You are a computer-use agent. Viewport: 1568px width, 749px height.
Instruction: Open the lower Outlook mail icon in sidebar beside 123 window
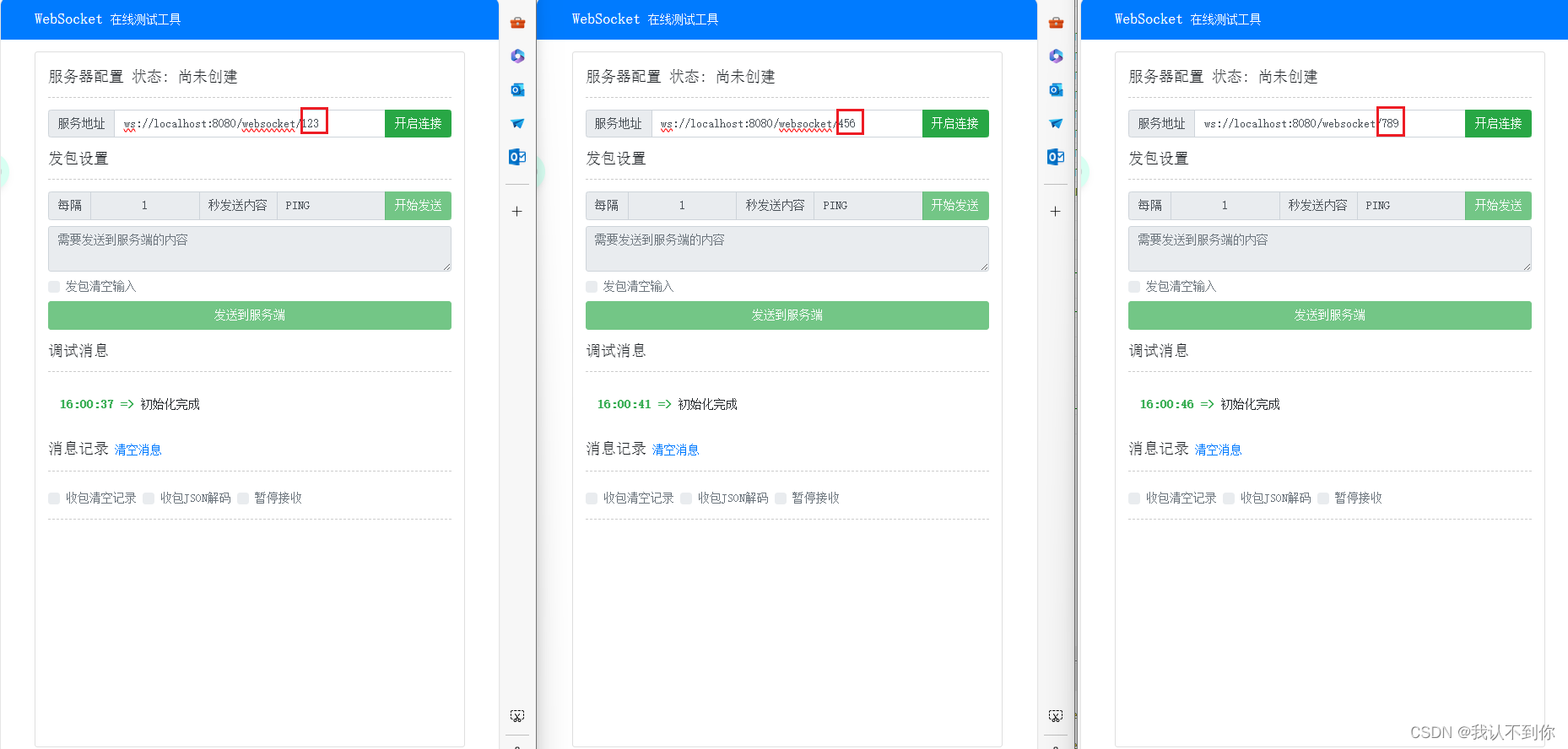[x=517, y=157]
